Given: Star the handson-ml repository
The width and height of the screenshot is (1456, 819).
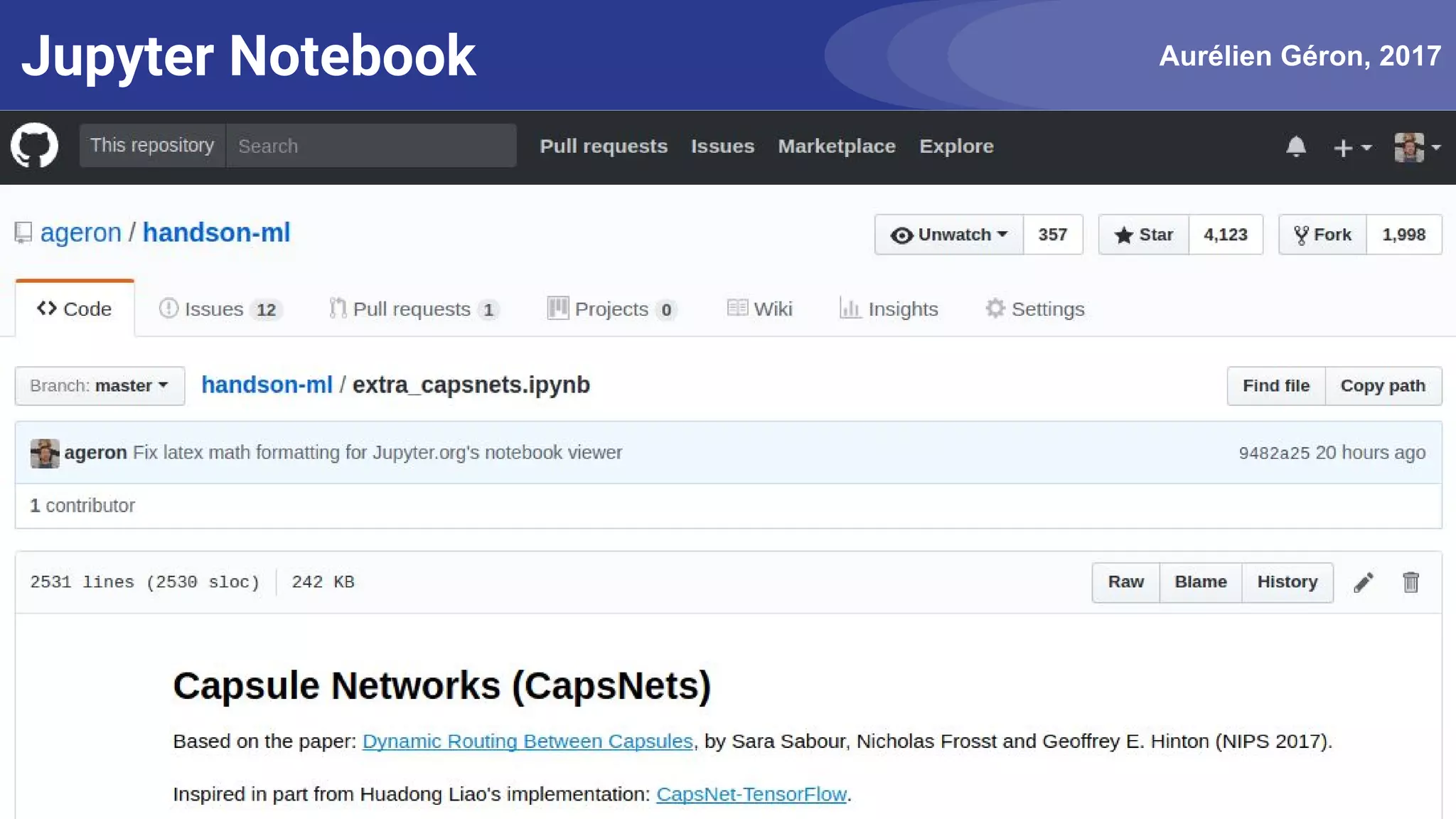Looking at the screenshot, I should click(1143, 235).
